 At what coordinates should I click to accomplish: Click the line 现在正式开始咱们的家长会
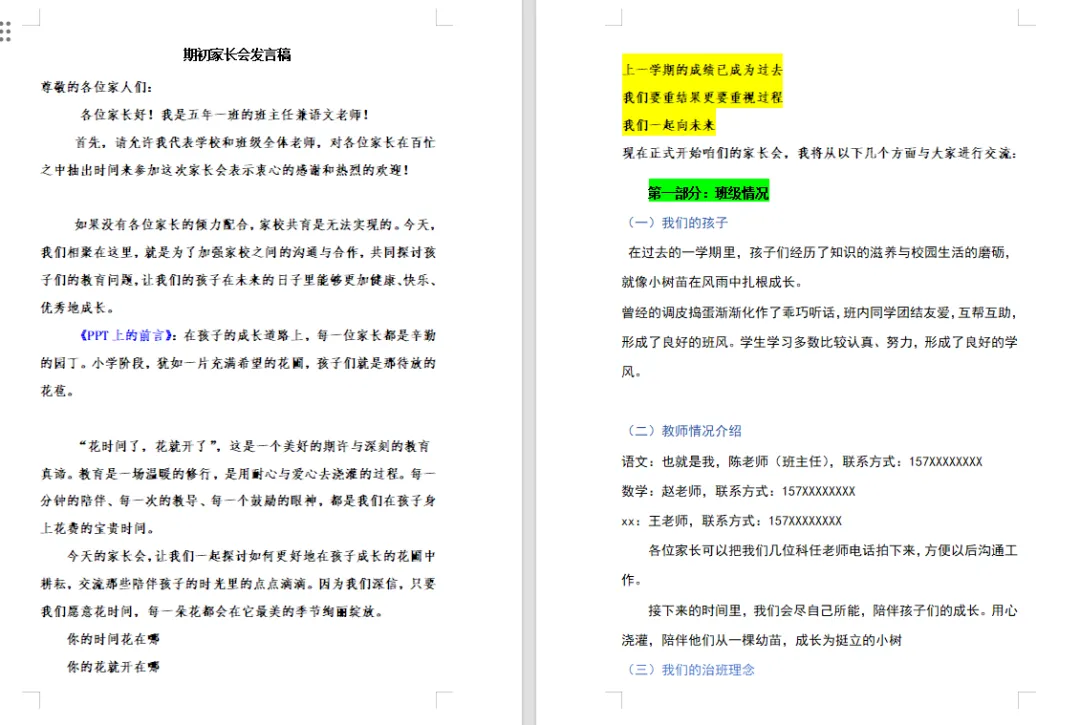click(820, 153)
